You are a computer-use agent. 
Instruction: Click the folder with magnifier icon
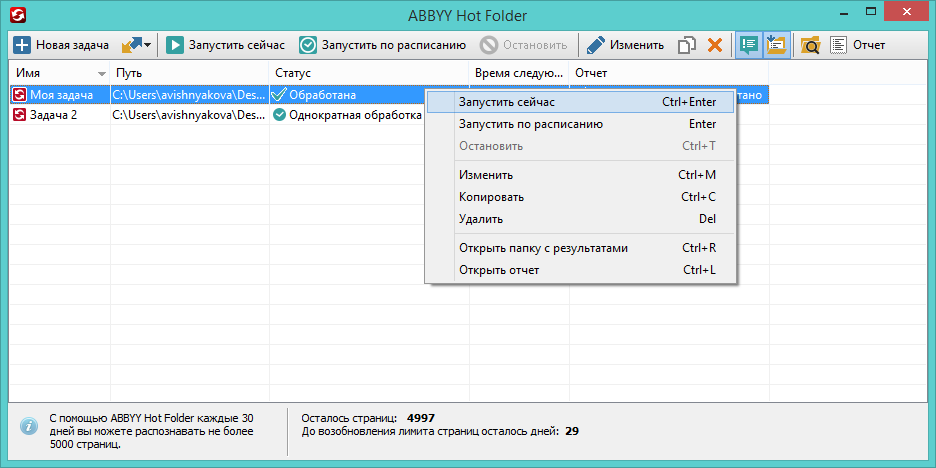811,45
